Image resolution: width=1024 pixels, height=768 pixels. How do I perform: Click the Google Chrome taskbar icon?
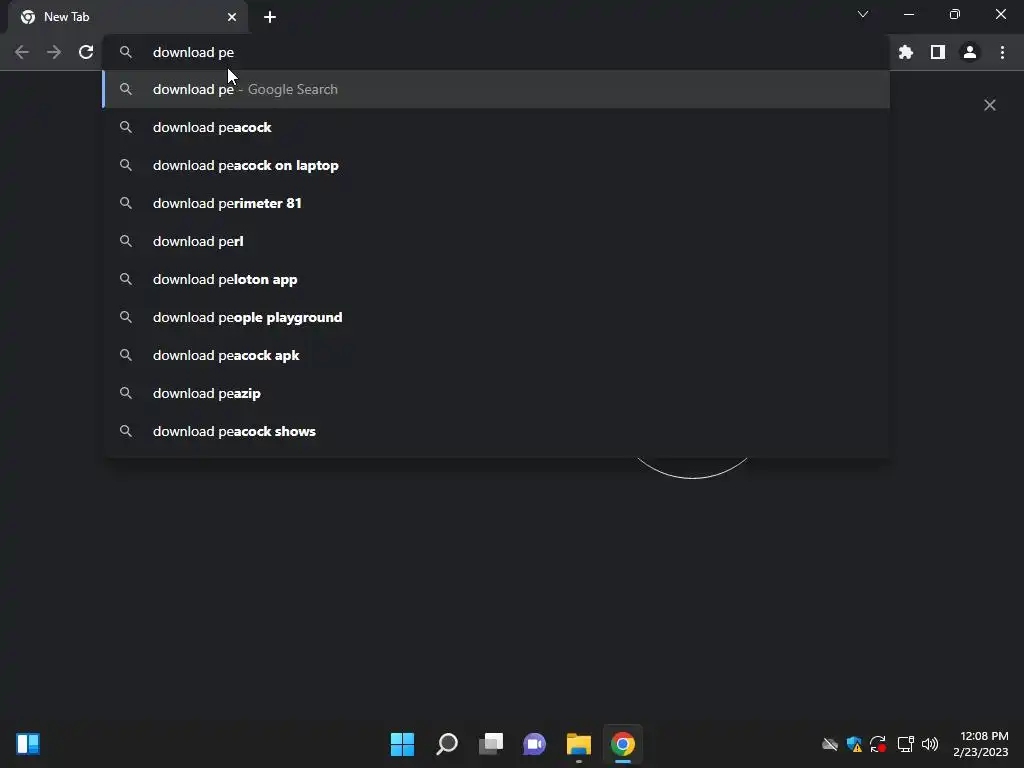(x=622, y=744)
